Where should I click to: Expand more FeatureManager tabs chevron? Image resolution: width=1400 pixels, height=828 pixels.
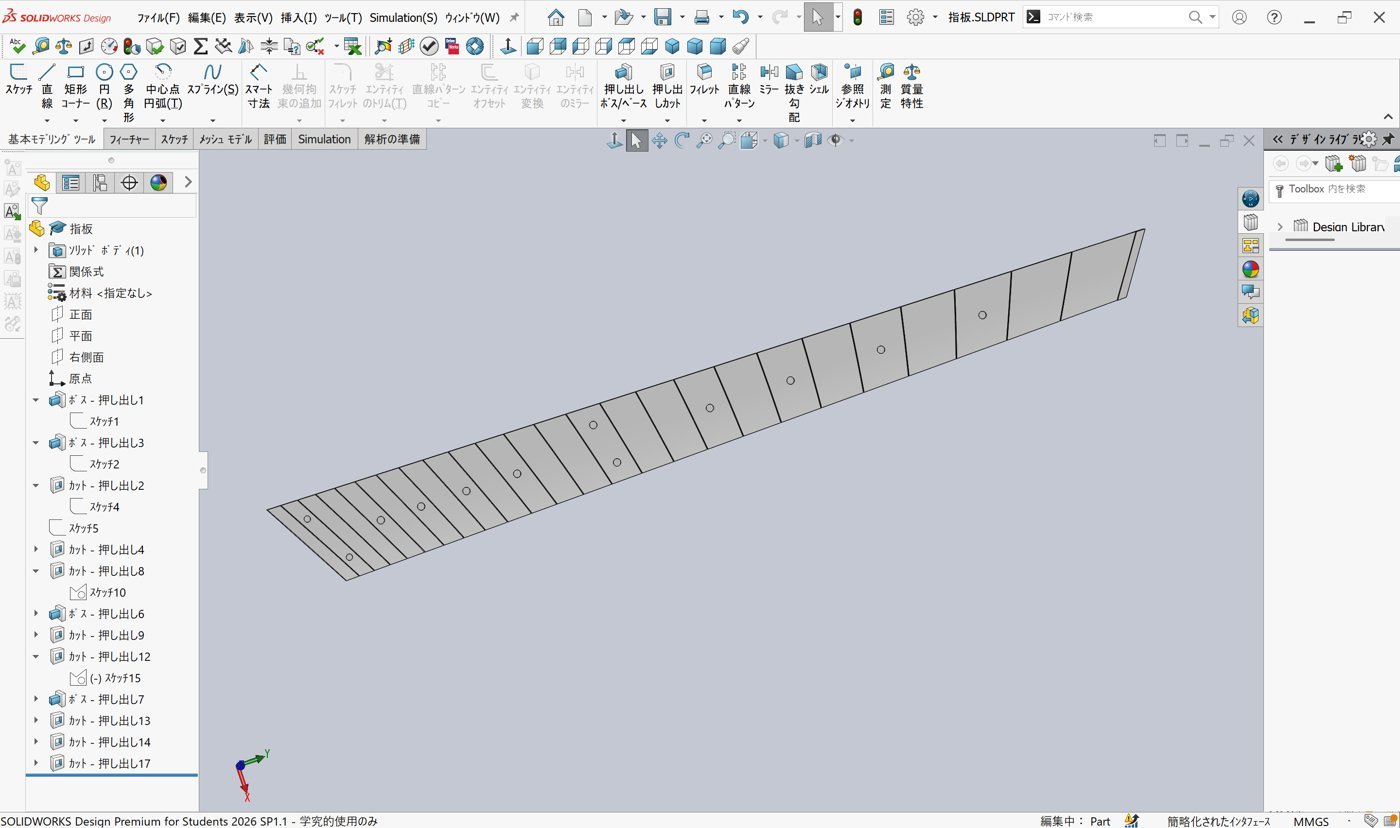(x=188, y=182)
